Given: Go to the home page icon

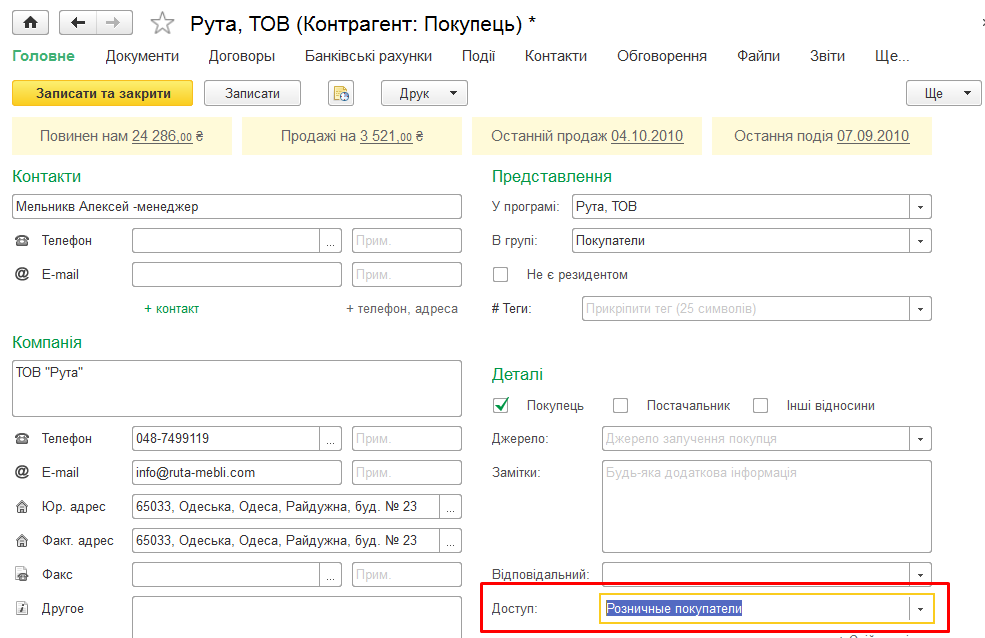Looking at the screenshot, I should (30, 23).
